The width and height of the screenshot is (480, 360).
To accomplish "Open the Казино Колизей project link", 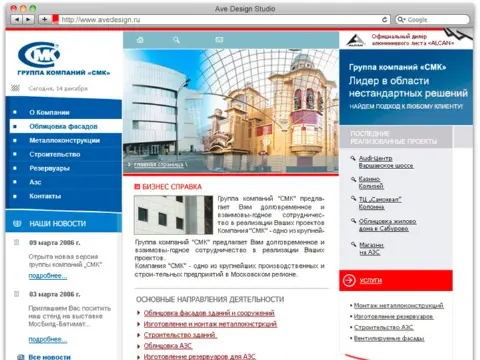I will coord(371,182).
